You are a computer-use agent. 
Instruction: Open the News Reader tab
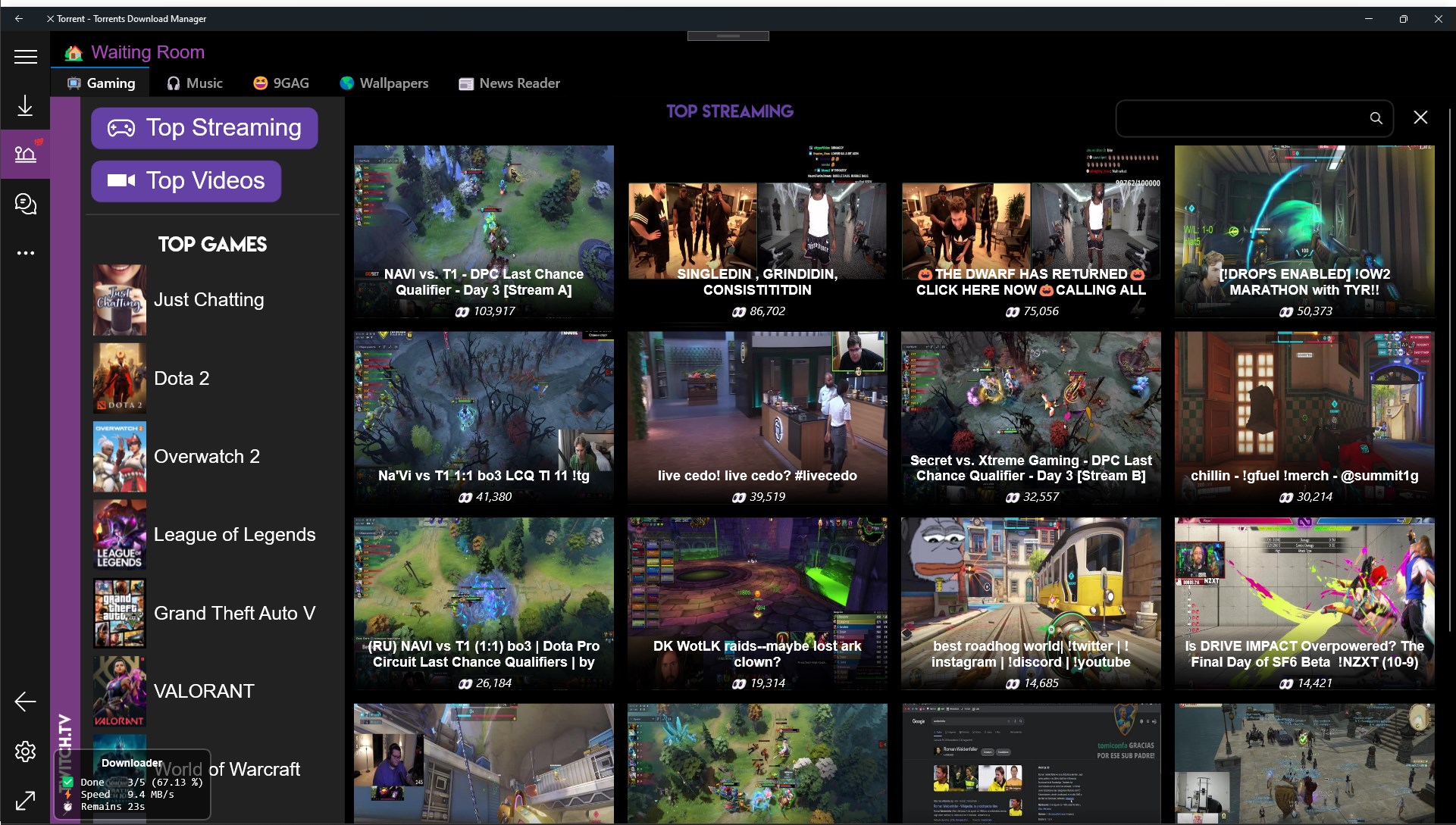[x=509, y=83]
